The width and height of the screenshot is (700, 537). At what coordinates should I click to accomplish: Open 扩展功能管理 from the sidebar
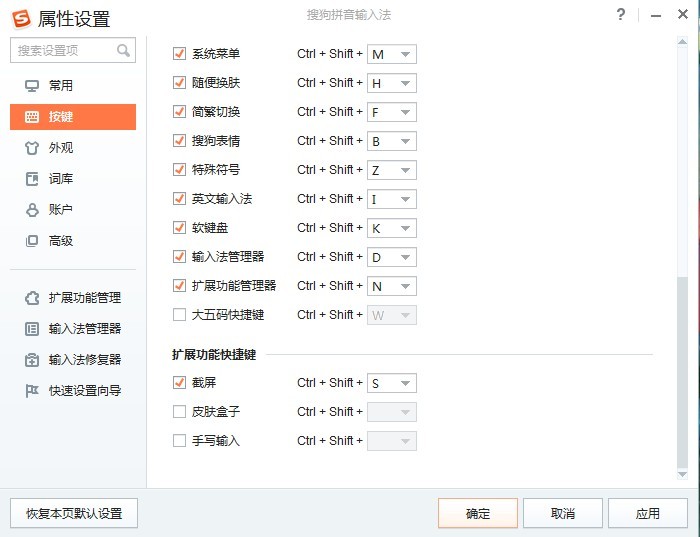(x=73, y=298)
